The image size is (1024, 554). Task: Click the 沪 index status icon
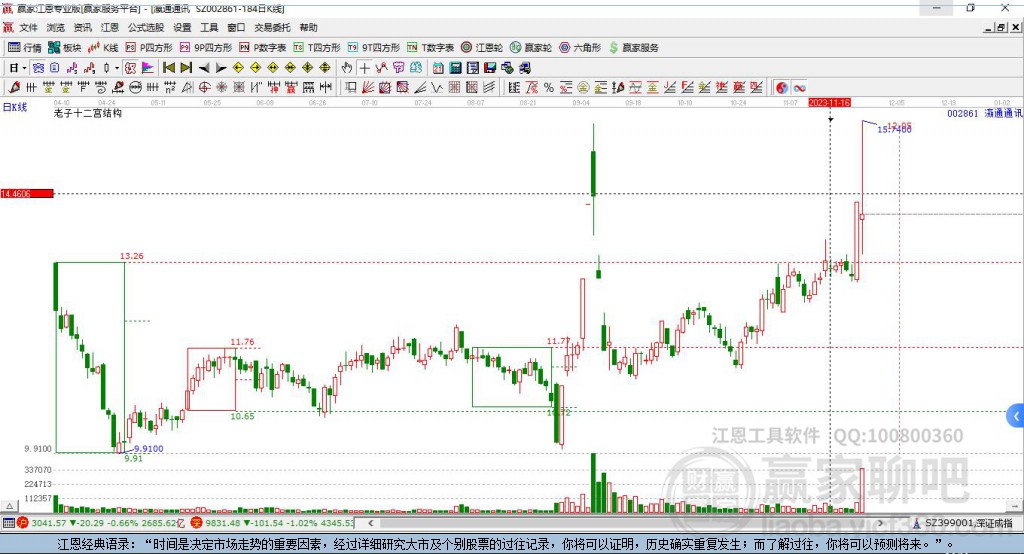click(23, 523)
